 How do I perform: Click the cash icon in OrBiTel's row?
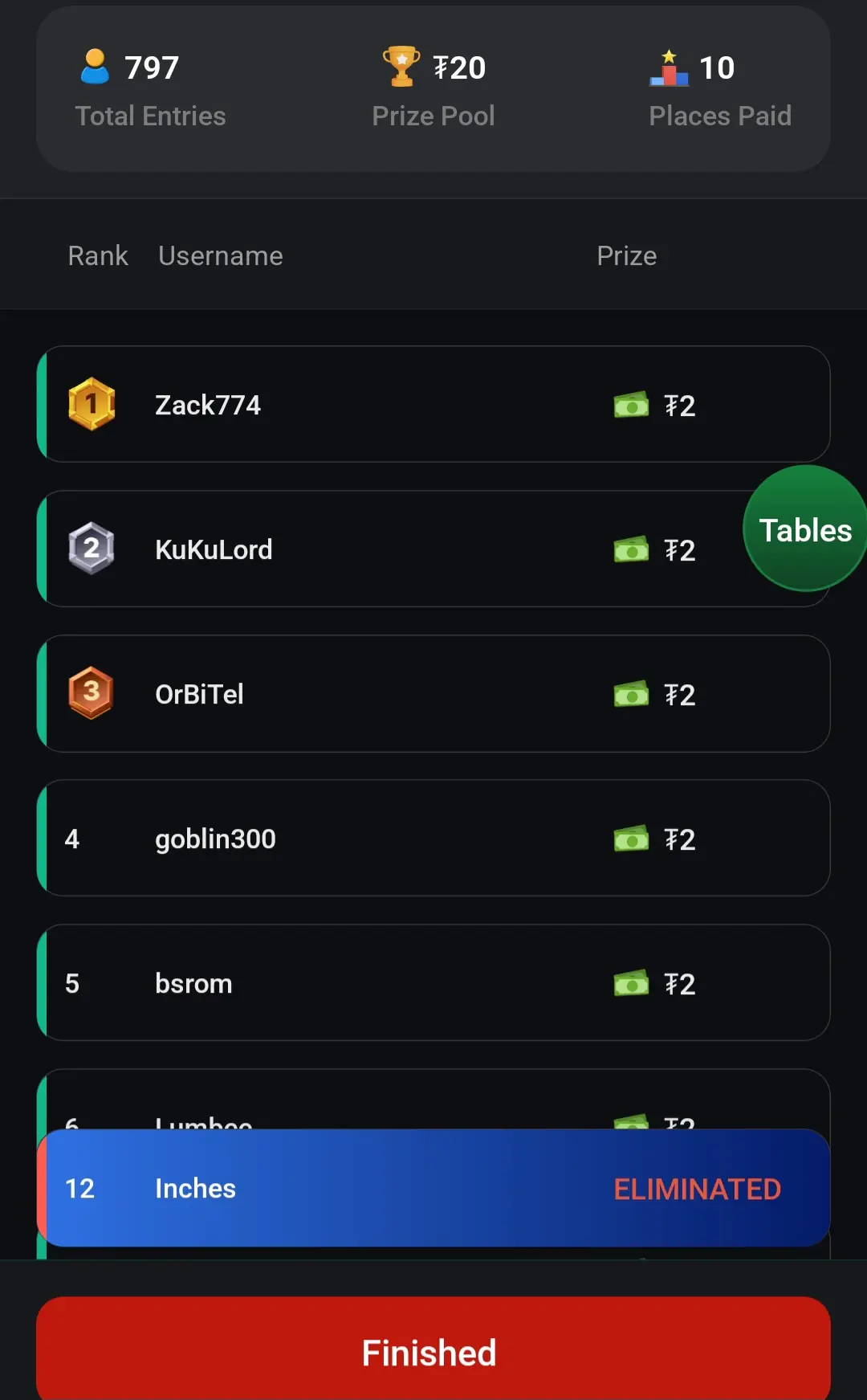631,694
